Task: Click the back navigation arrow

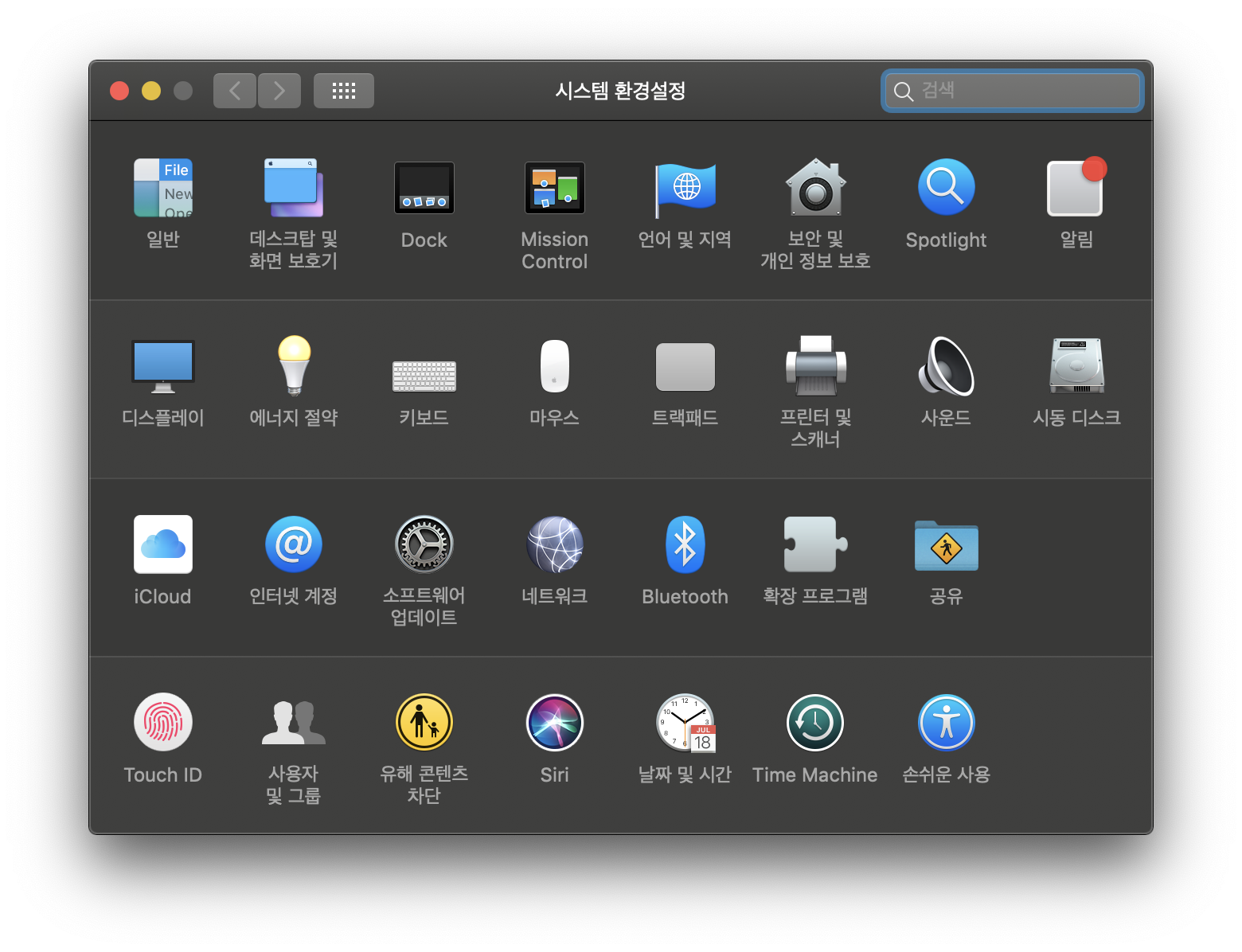Action: [x=235, y=91]
